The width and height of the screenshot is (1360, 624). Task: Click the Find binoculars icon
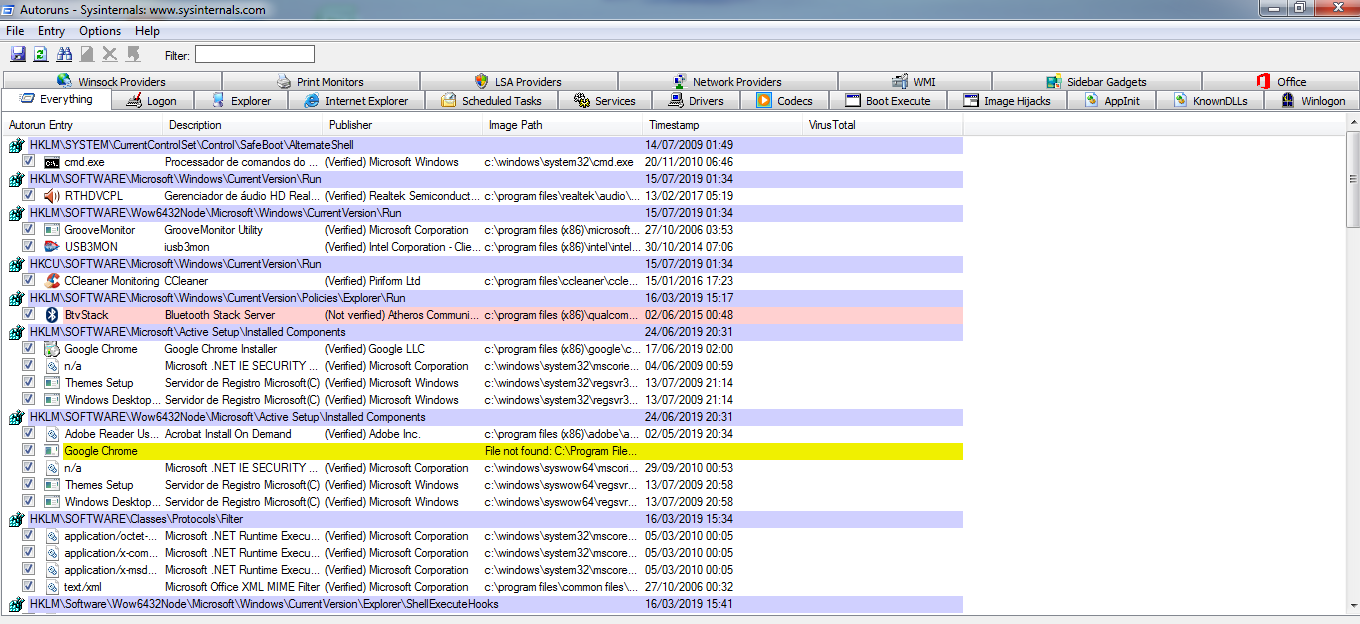pyautogui.click(x=65, y=54)
